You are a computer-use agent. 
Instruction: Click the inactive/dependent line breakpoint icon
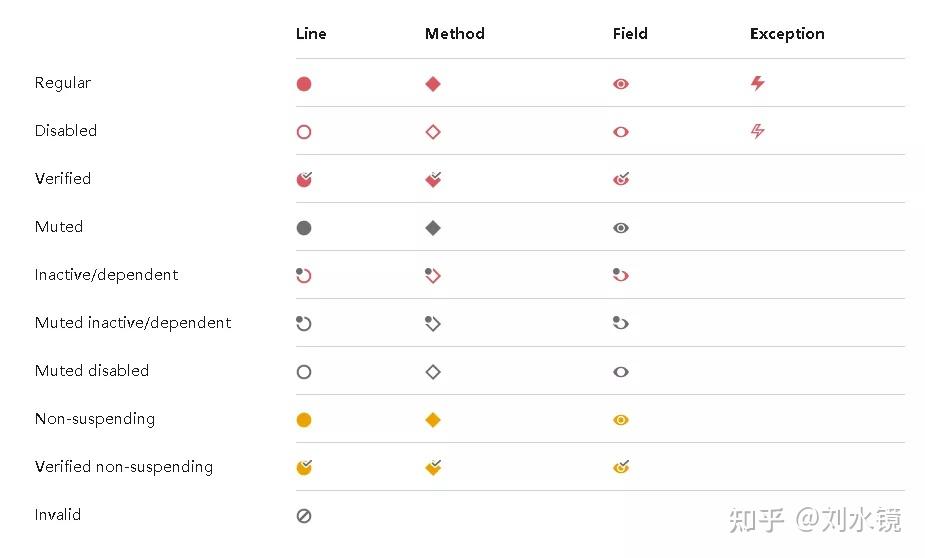point(304,276)
